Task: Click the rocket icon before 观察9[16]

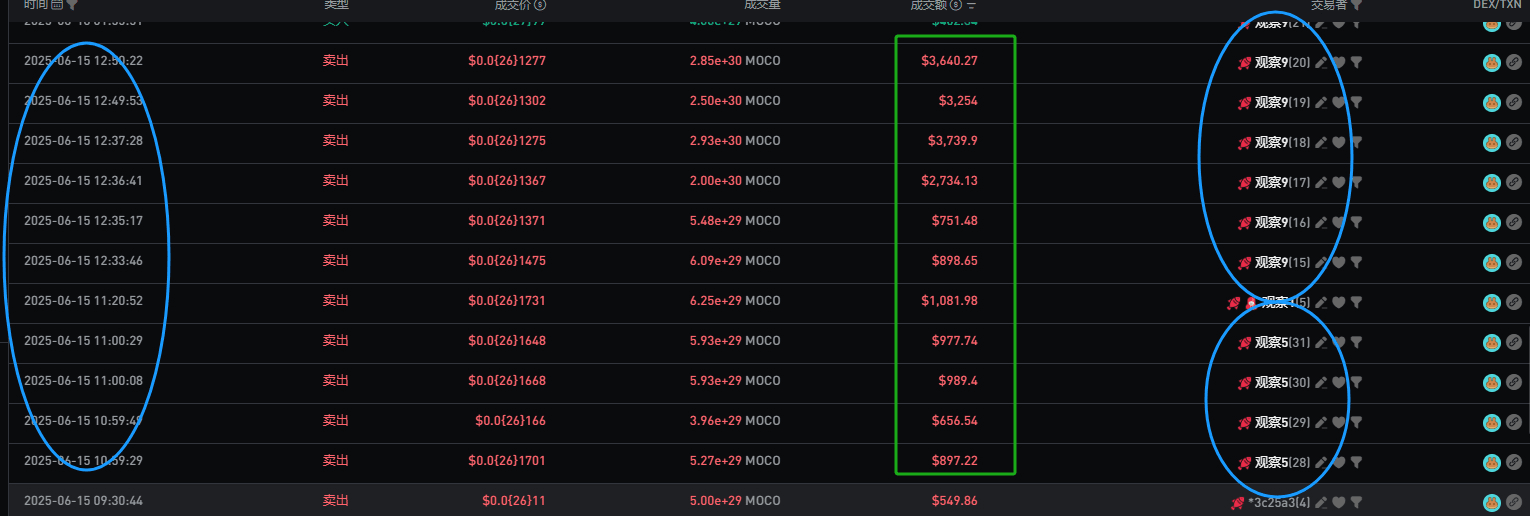Action: click(x=1245, y=222)
